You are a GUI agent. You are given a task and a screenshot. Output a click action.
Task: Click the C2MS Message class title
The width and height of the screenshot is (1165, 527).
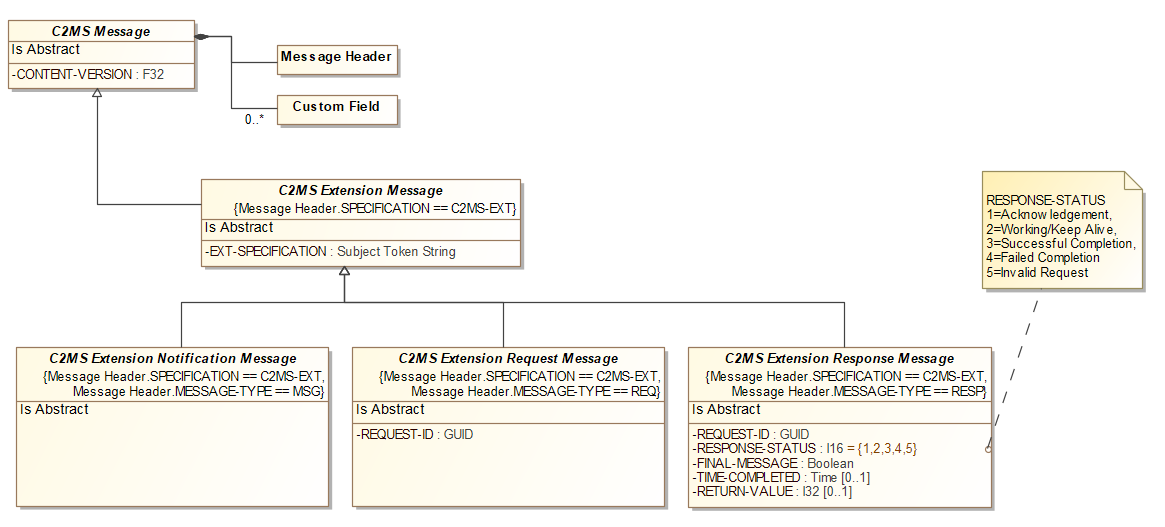coord(101,32)
